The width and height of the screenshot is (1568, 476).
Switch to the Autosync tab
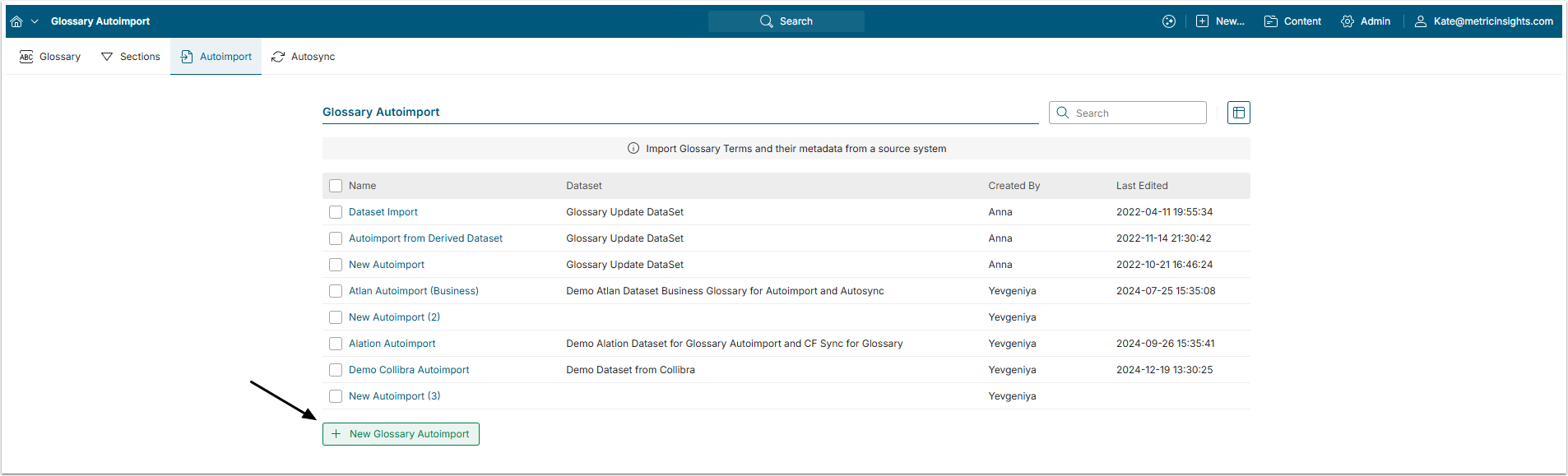coord(304,57)
